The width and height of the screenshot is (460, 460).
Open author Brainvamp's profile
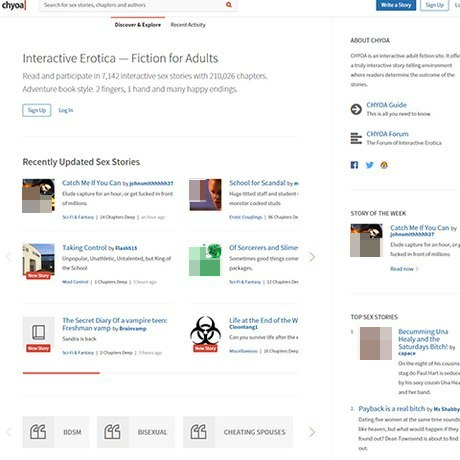pyautogui.click(x=133, y=329)
